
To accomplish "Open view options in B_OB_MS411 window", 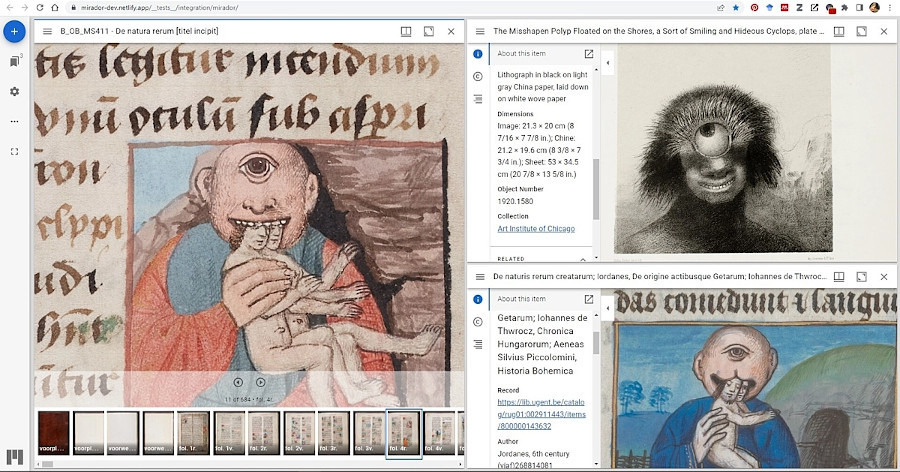I will [x=406, y=32].
